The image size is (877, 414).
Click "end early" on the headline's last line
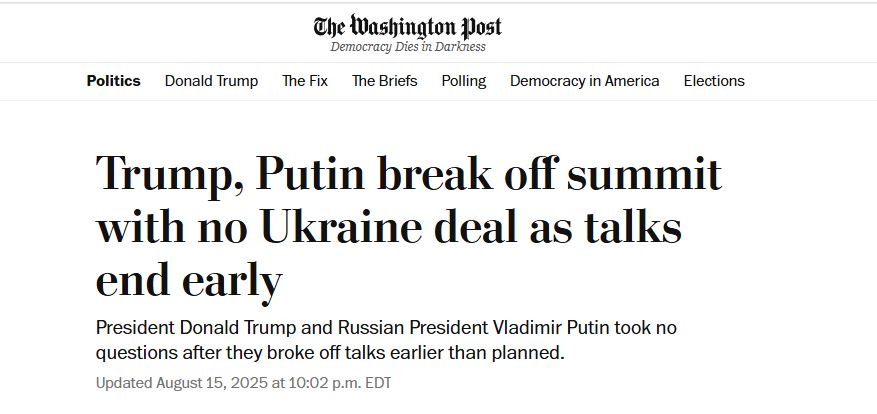pyautogui.click(x=189, y=282)
